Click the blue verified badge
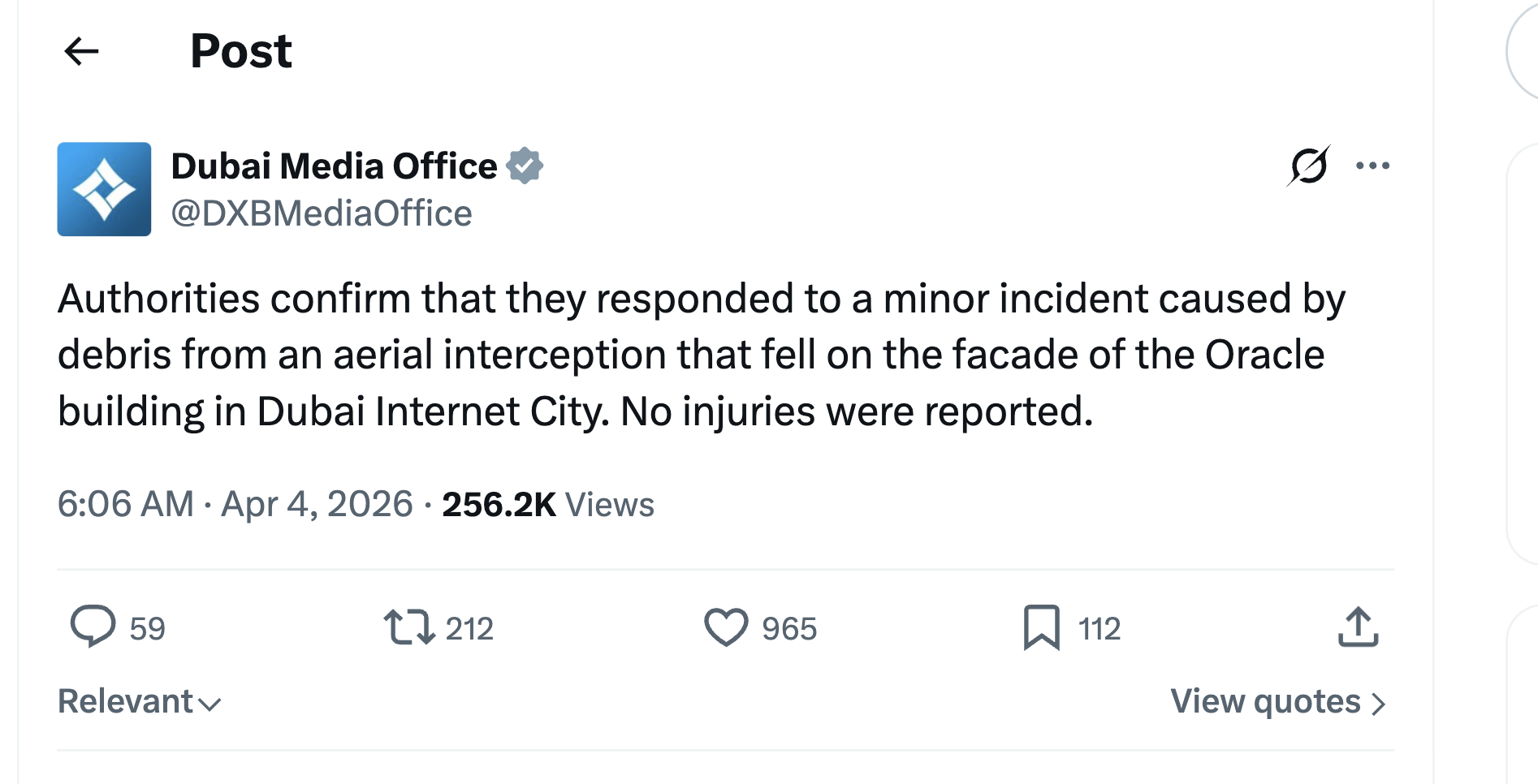The height and width of the screenshot is (784, 1538). pyautogui.click(x=525, y=166)
